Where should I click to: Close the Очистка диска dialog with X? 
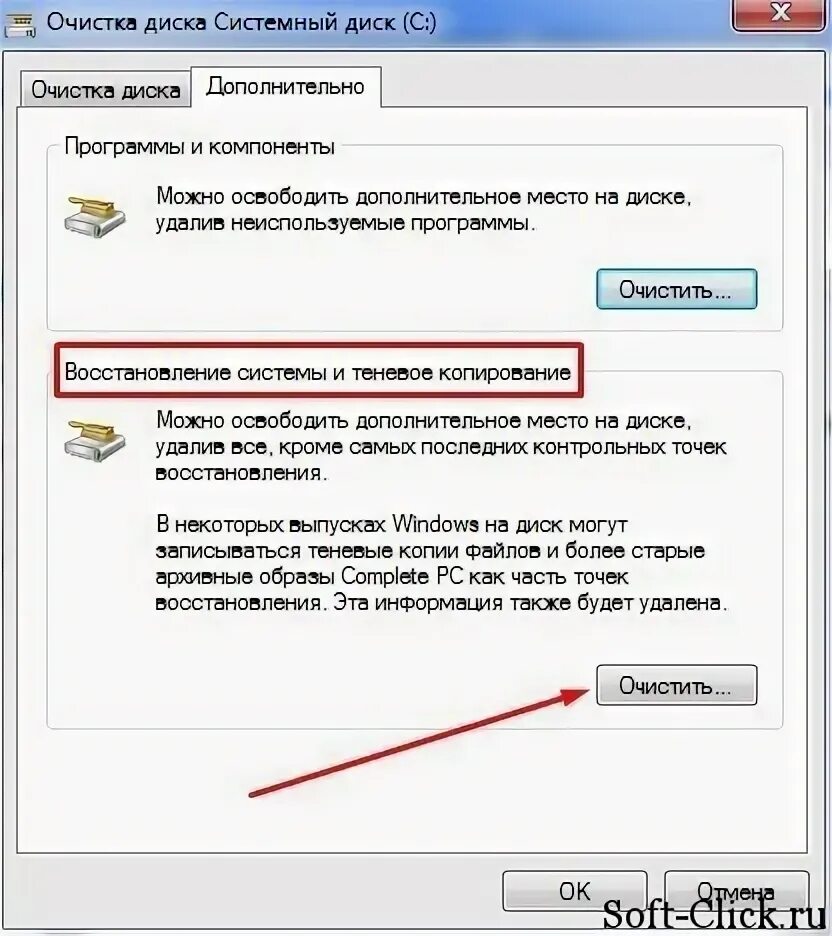point(779,13)
